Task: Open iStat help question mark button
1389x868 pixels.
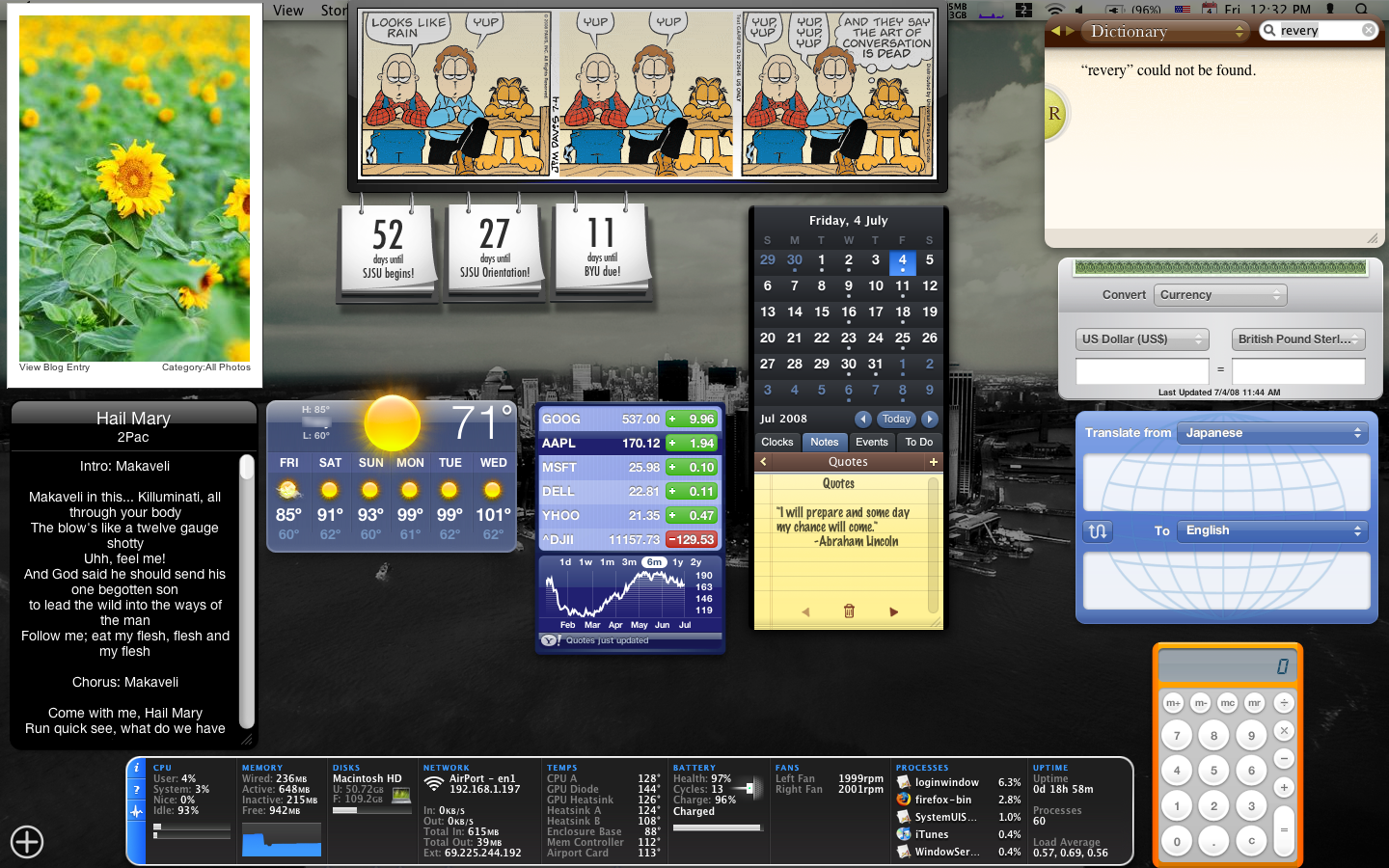Action: [137, 789]
